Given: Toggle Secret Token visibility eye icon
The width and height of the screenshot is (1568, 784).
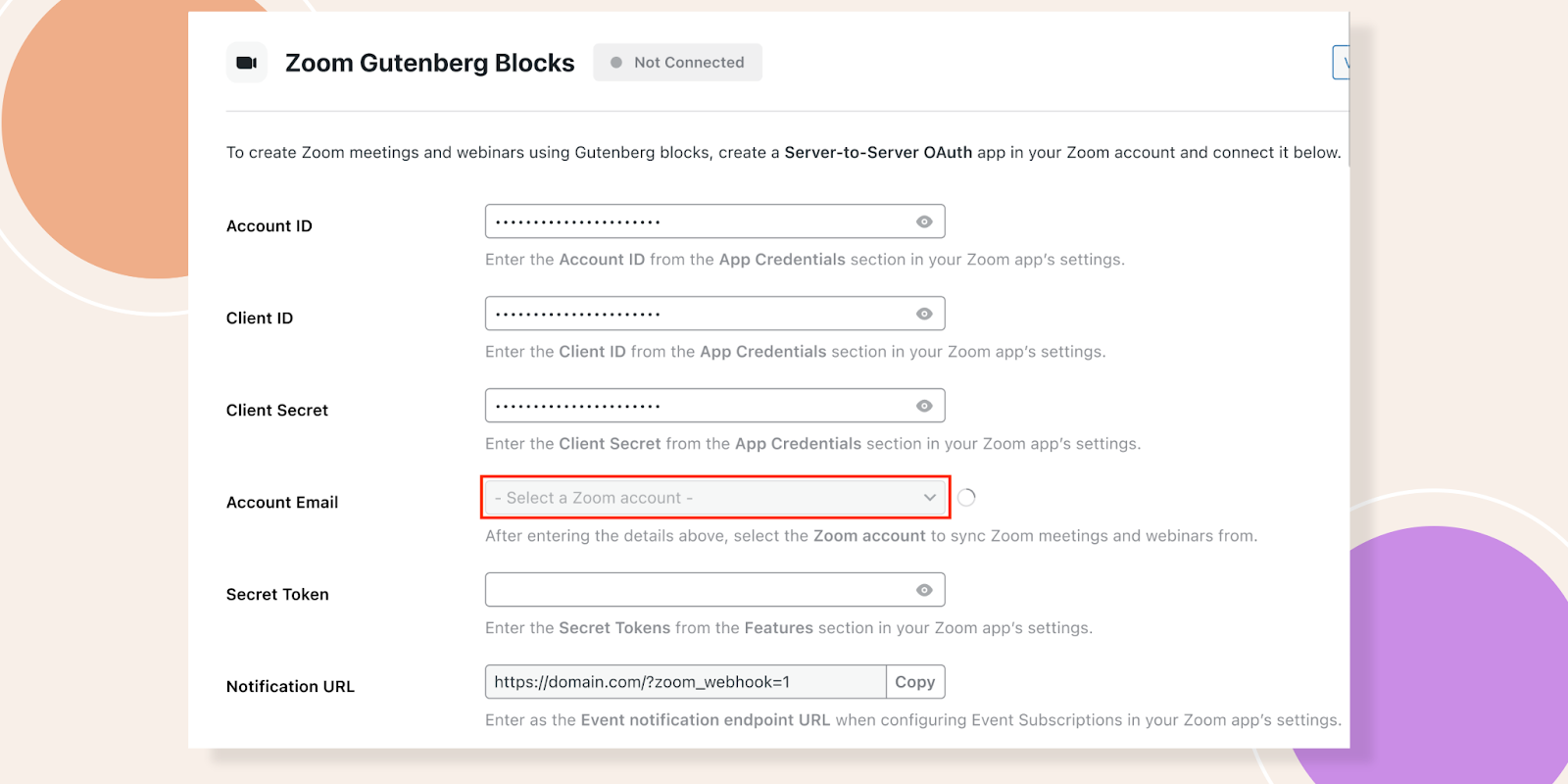Looking at the screenshot, I should pyautogui.click(x=923, y=590).
